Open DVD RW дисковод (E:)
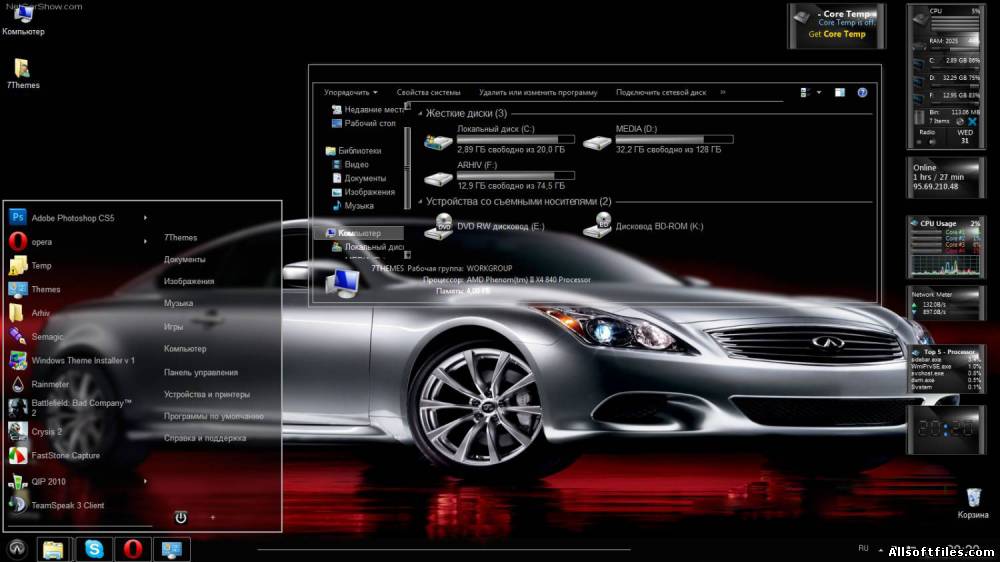The height and width of the screenshot is (562, 1000). pos(485,226)
